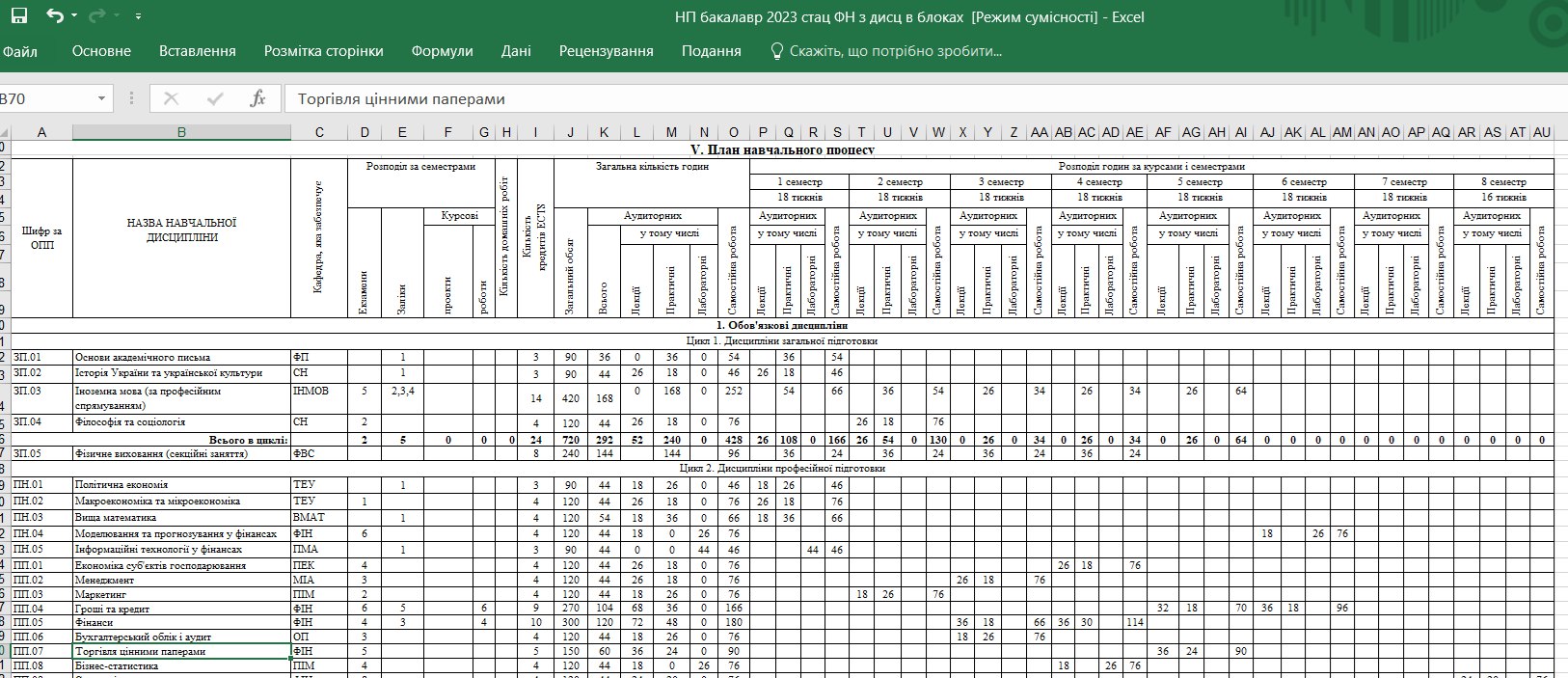Screen dimensions: 1568x678
Task: Select the Рецензування tab
Action: click(606, 51)
